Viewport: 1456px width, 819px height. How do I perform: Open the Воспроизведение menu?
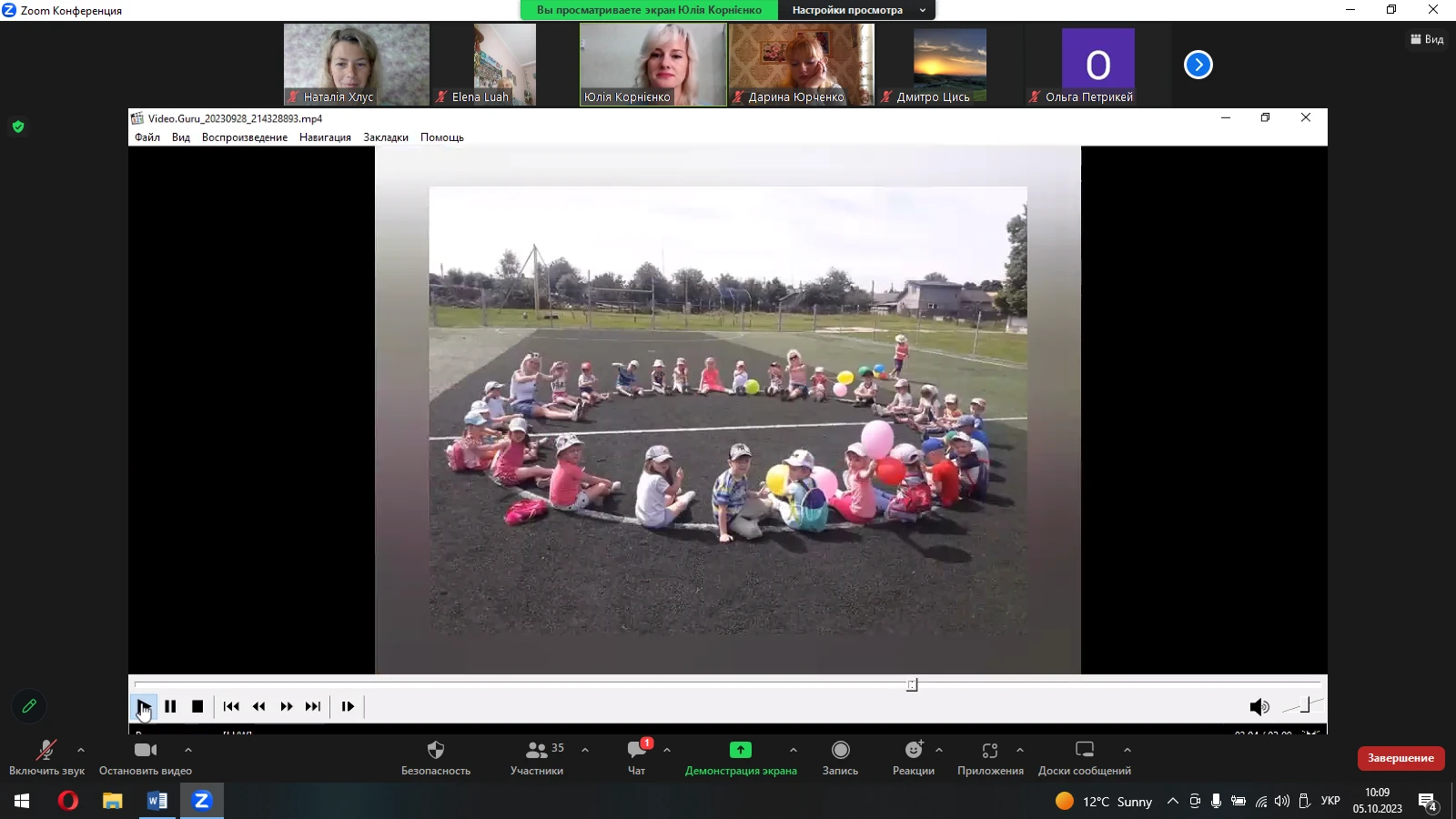tap(245, 137)
